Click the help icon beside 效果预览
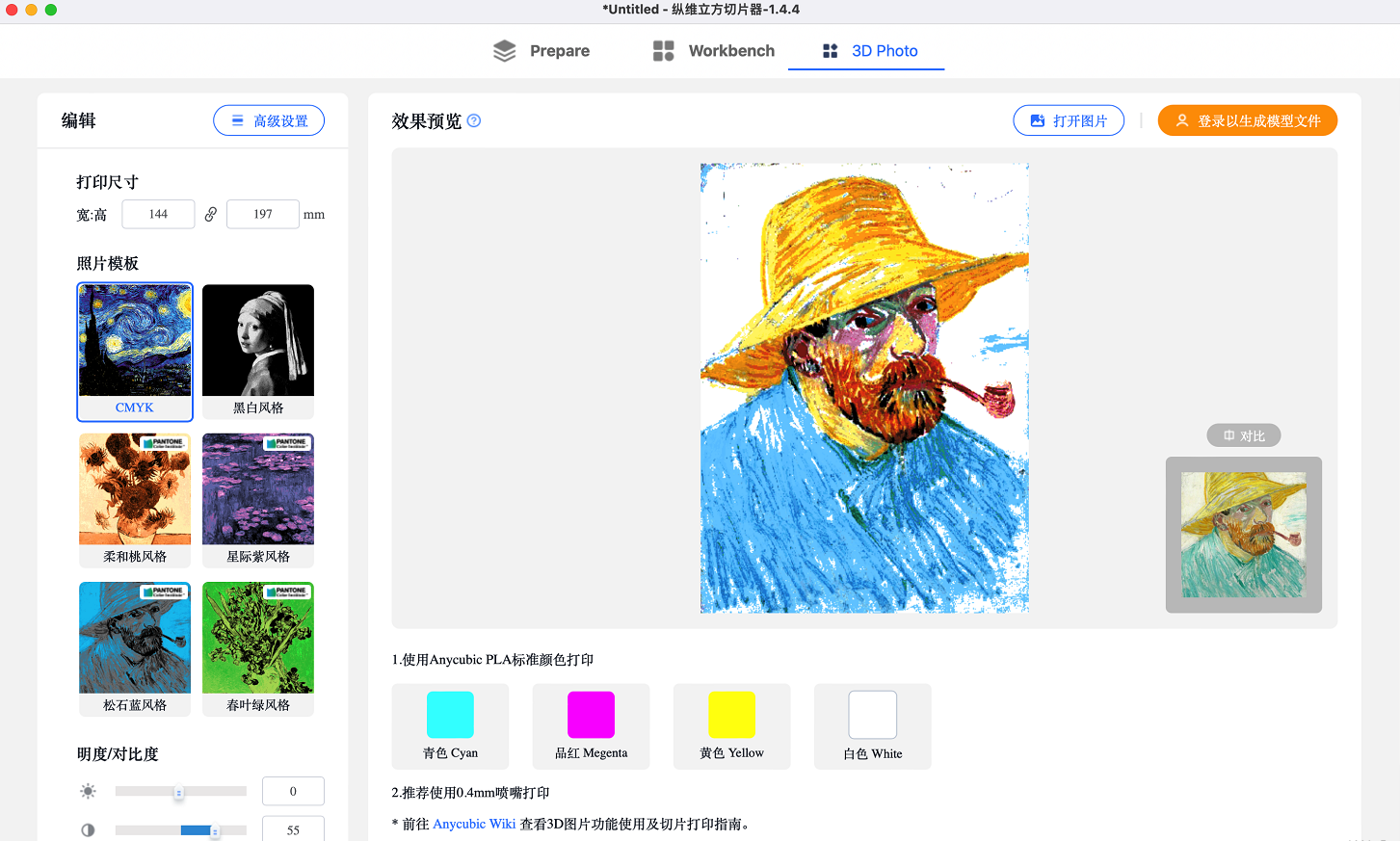 point(474,120)
